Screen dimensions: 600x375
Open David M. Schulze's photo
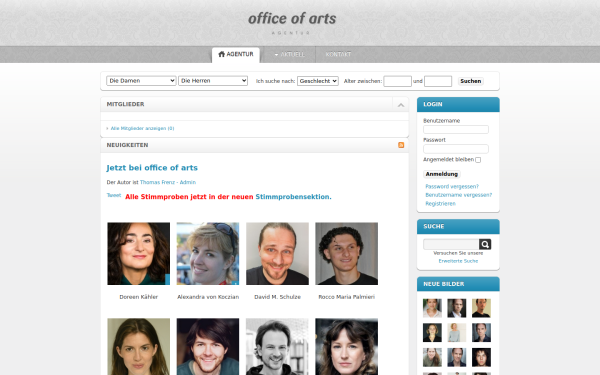[x=277, y=254]
